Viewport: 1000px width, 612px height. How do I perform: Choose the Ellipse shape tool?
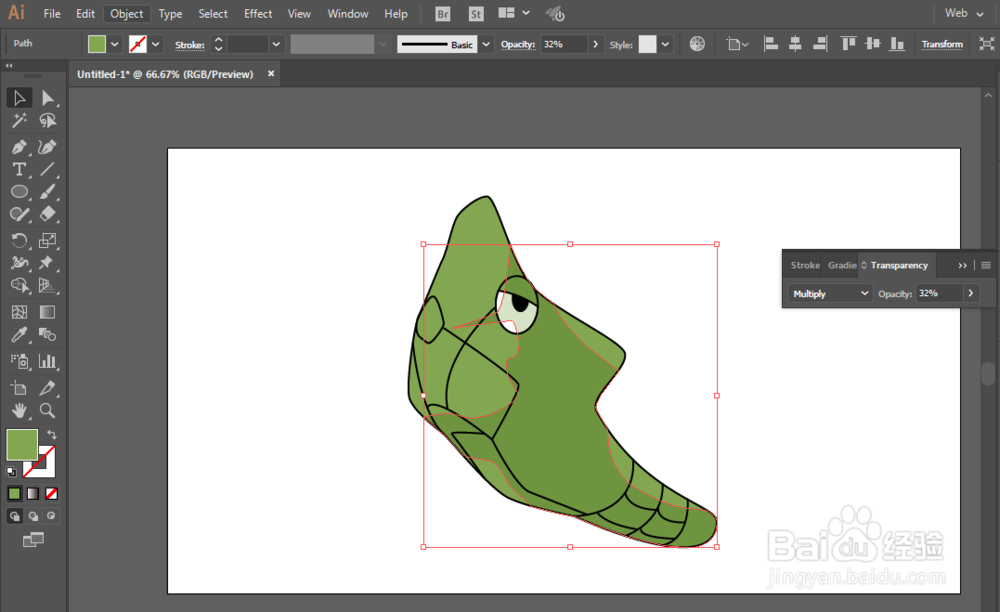[19, 191]
